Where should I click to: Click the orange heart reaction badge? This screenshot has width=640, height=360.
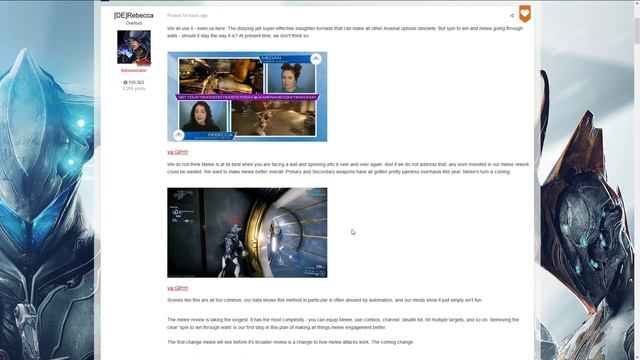point(524,13)
